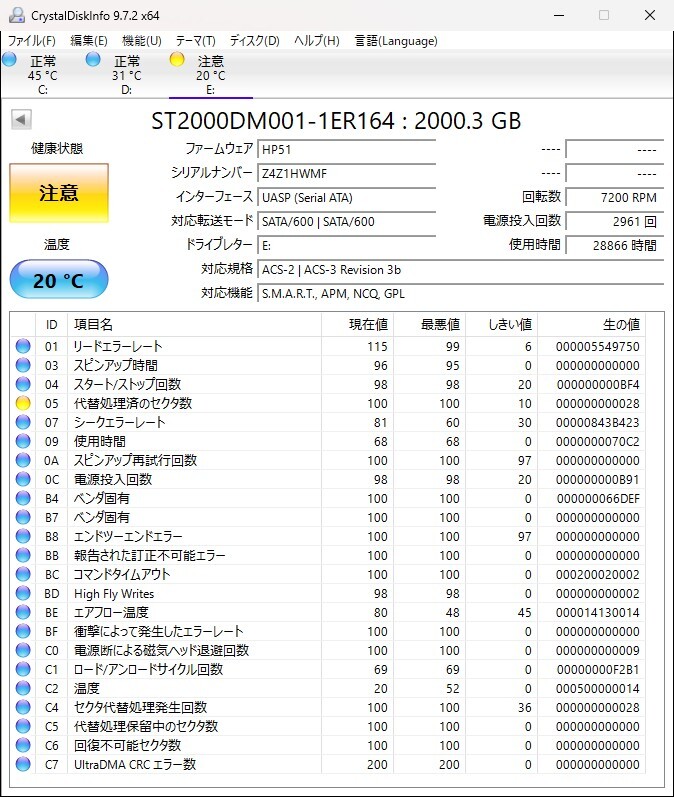
Task: Click the previous disk arrow button
Action: 21,120
